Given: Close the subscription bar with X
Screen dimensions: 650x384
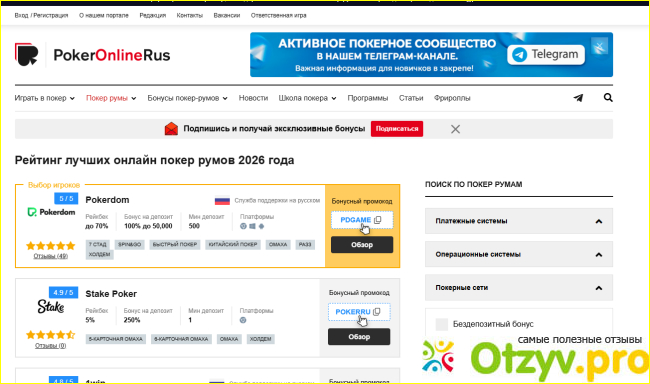Looking at the screenshot, I should 455,129.
